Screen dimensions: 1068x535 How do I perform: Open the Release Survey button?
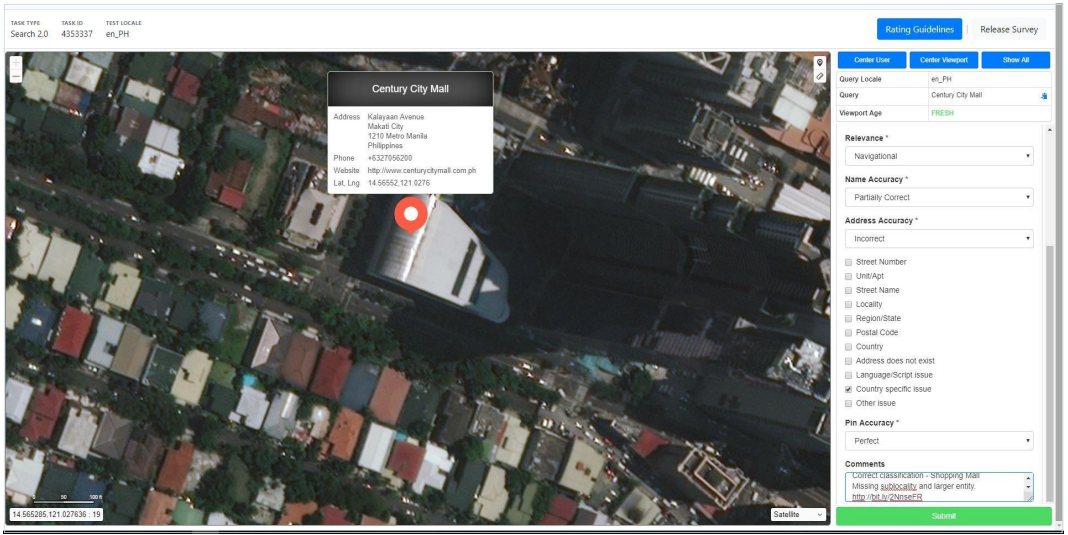click(1009, 29)
